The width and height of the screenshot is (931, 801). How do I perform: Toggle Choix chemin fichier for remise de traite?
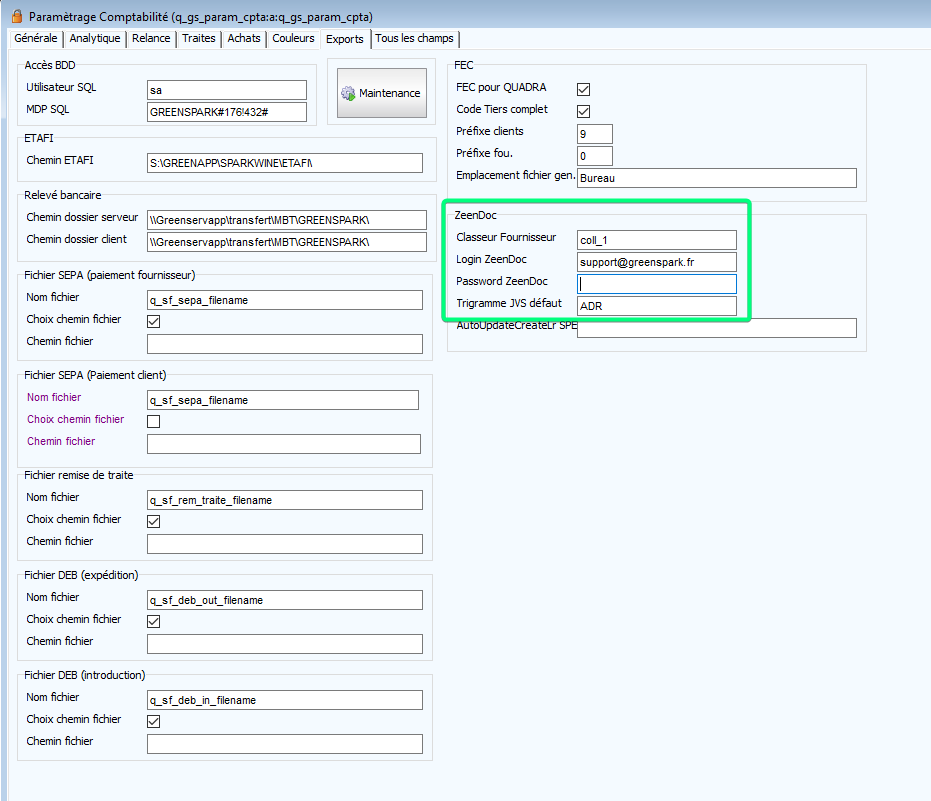[x=154, y=521]
